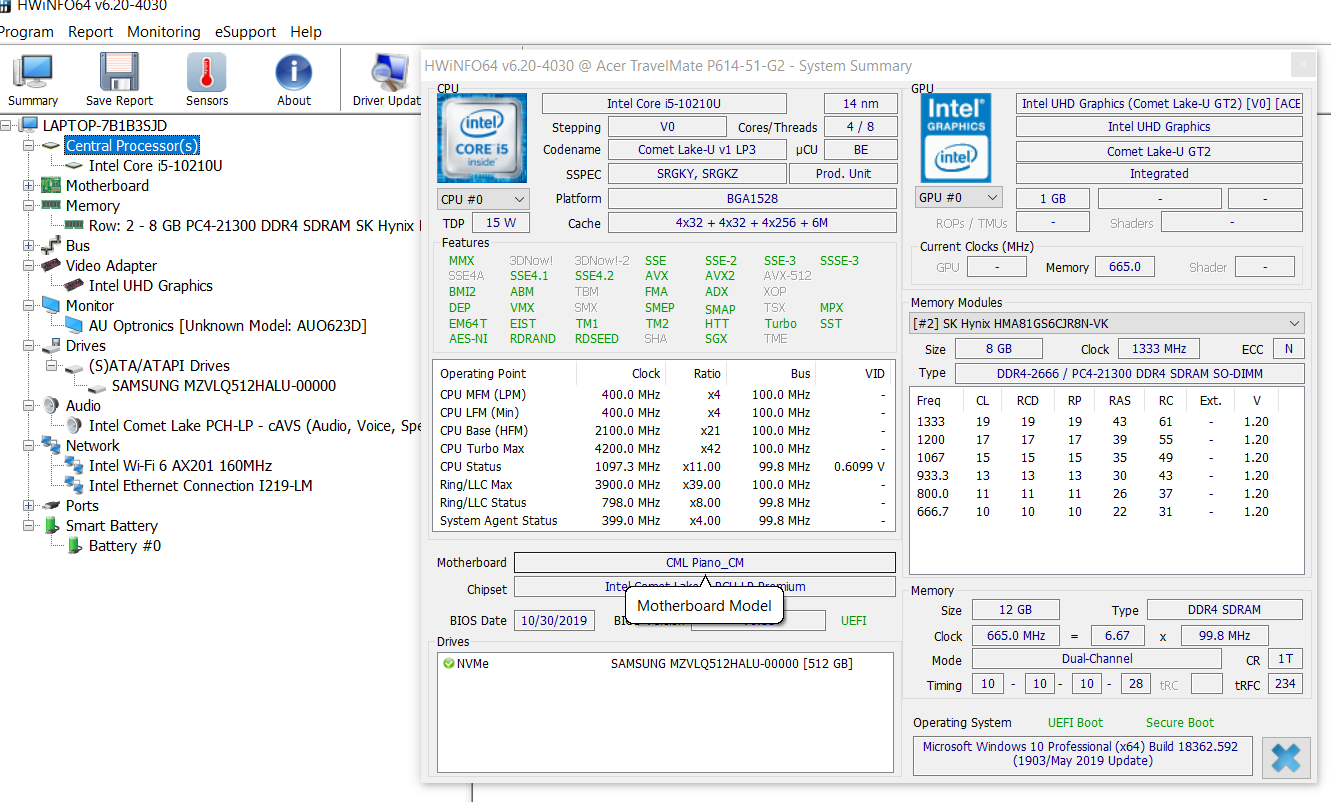Select Intel Ethernet Connection I219-LM
Image resolution: width=1331 pixels, height=802 pixels.
coord(200,486)
